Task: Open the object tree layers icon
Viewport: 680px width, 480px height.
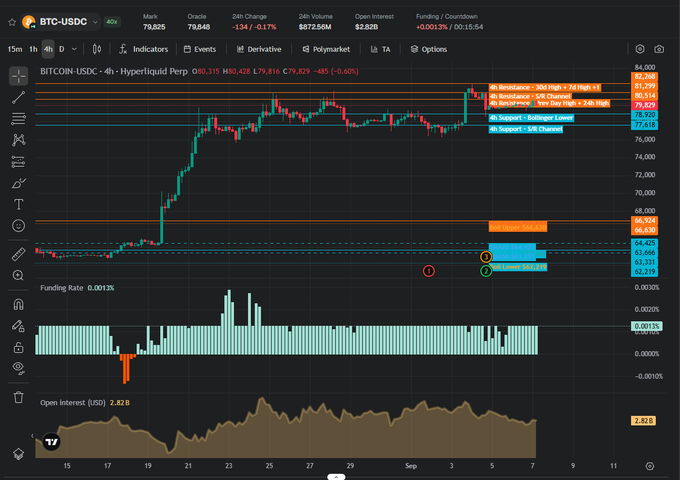Action: pos(18,454)
